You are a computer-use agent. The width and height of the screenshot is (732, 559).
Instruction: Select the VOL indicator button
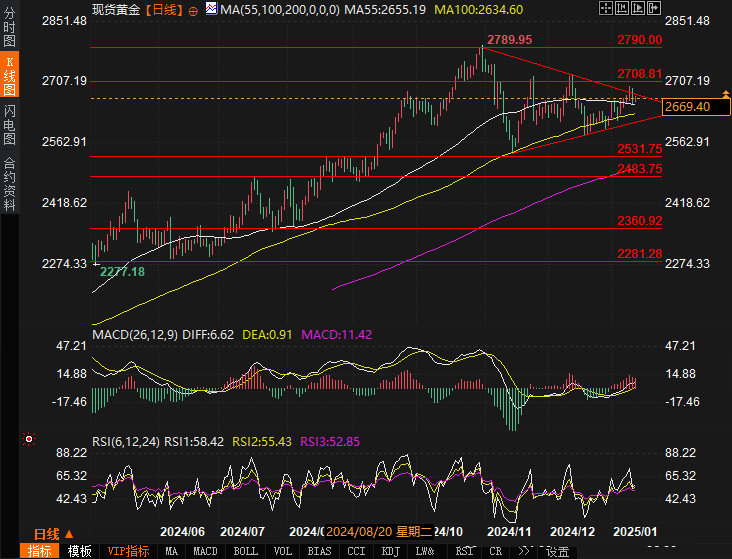tap(283, 551)
